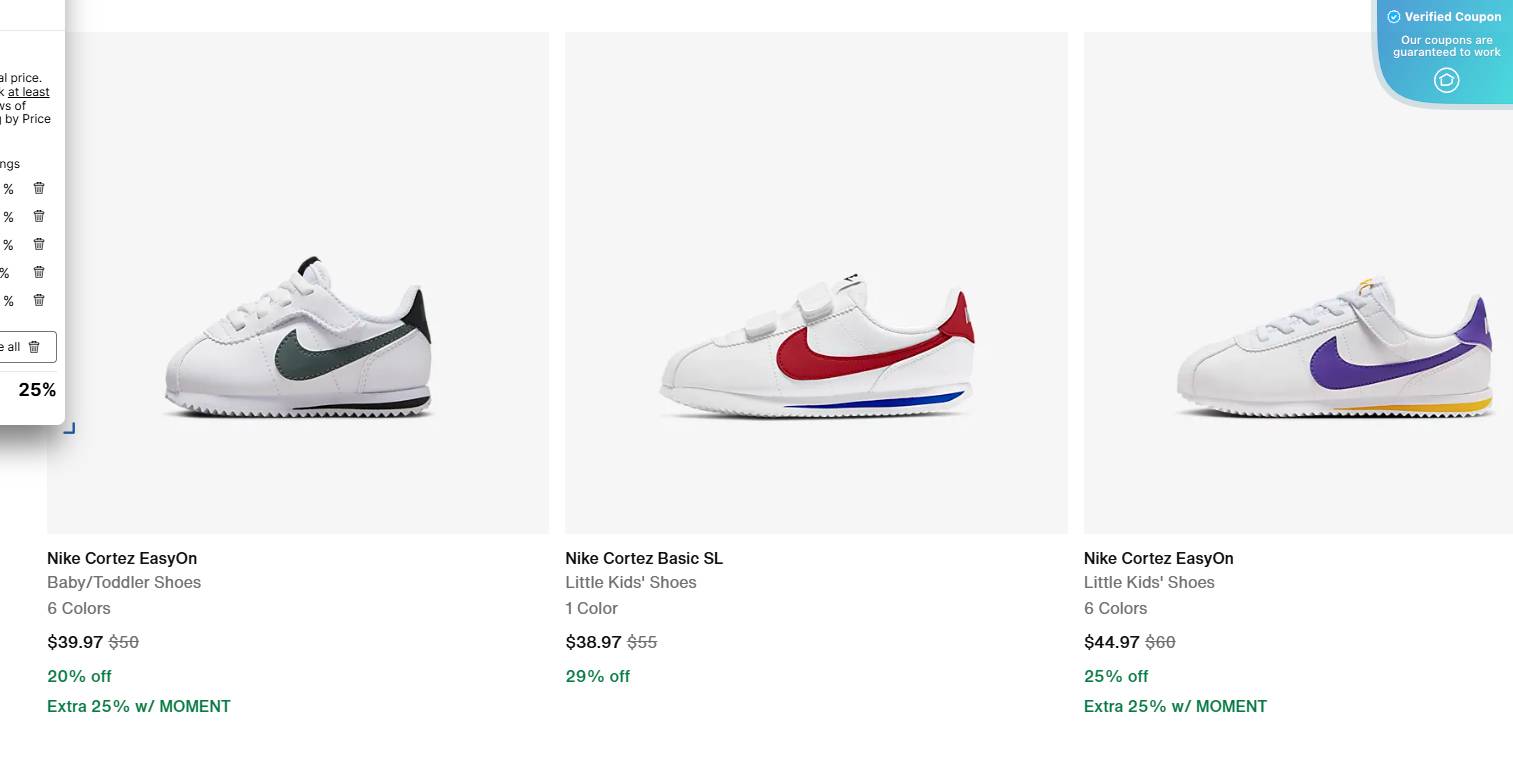Click "6 Colors" under the purple-swoosh EasyOn
Viewport: 1513px width, 764px height.
1115,608
